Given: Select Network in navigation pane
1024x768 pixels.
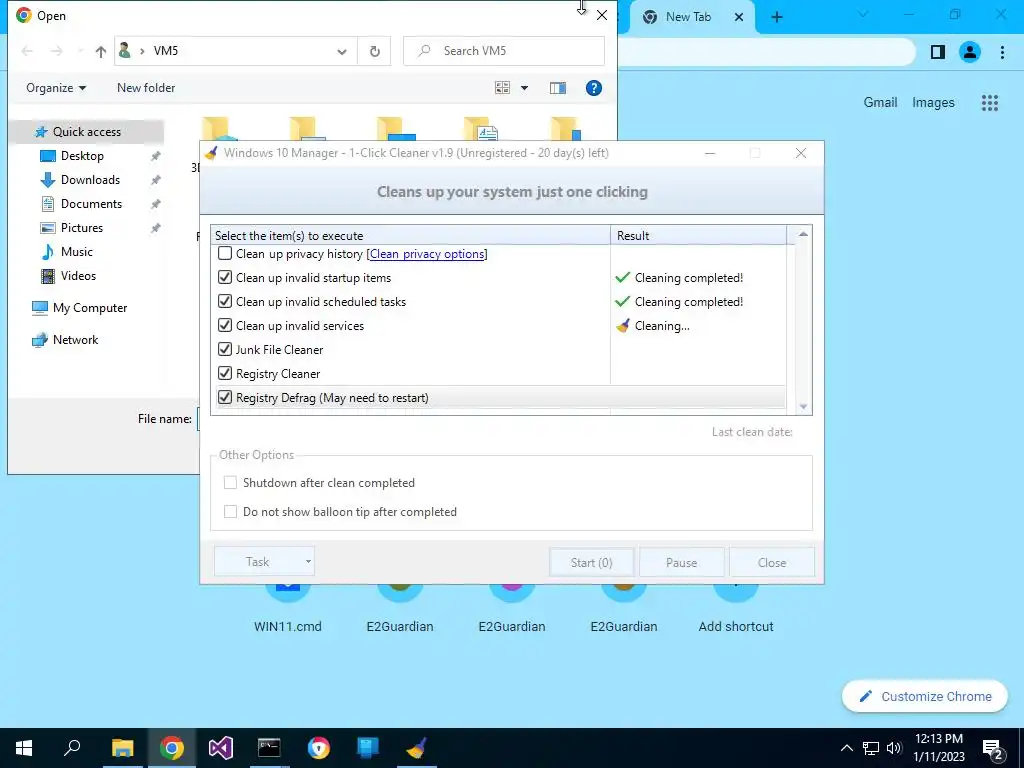Looking at the screenshot, I should coord(75,340).
